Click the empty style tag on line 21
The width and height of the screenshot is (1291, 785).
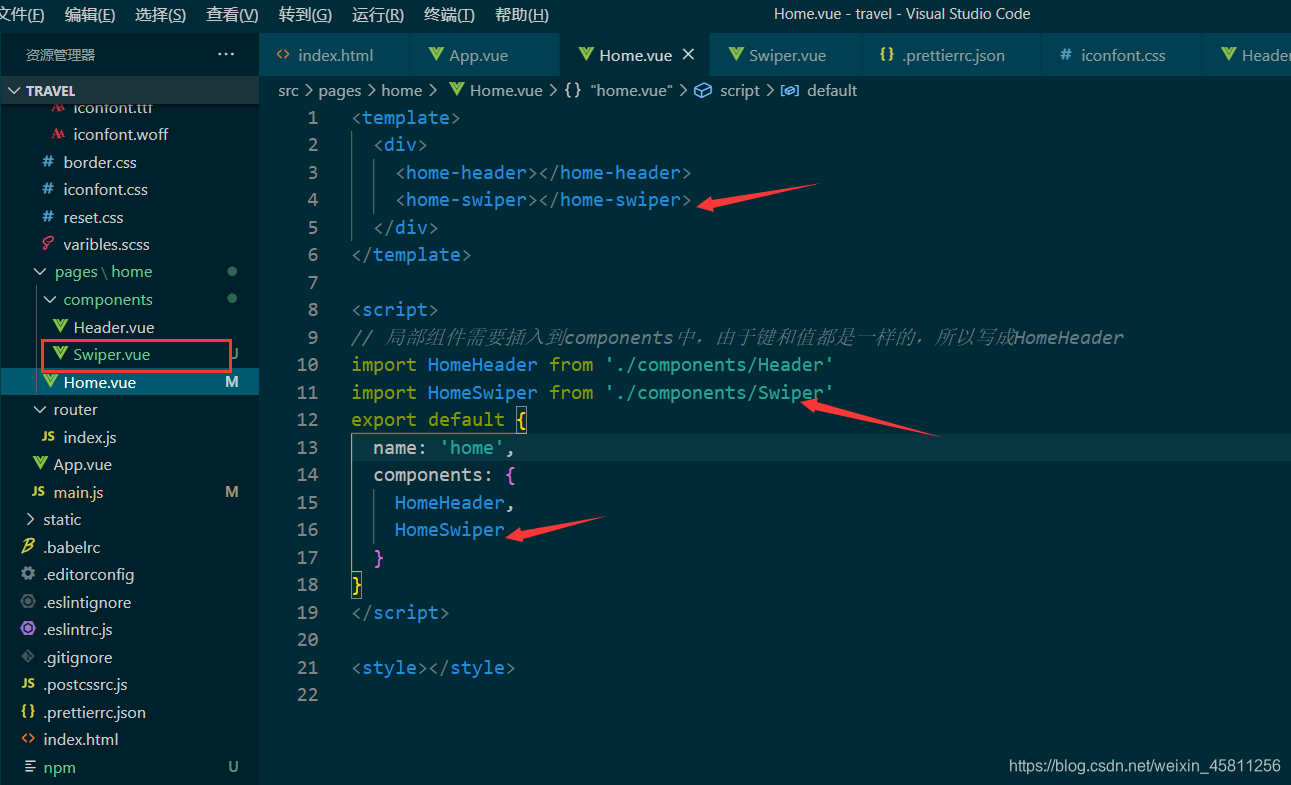coord(433,667)
